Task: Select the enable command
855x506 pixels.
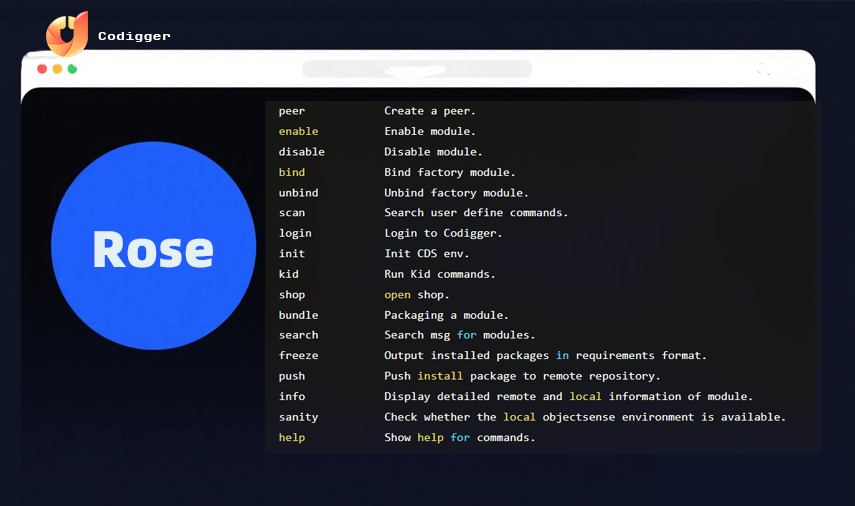Action: tap(298, 131)
